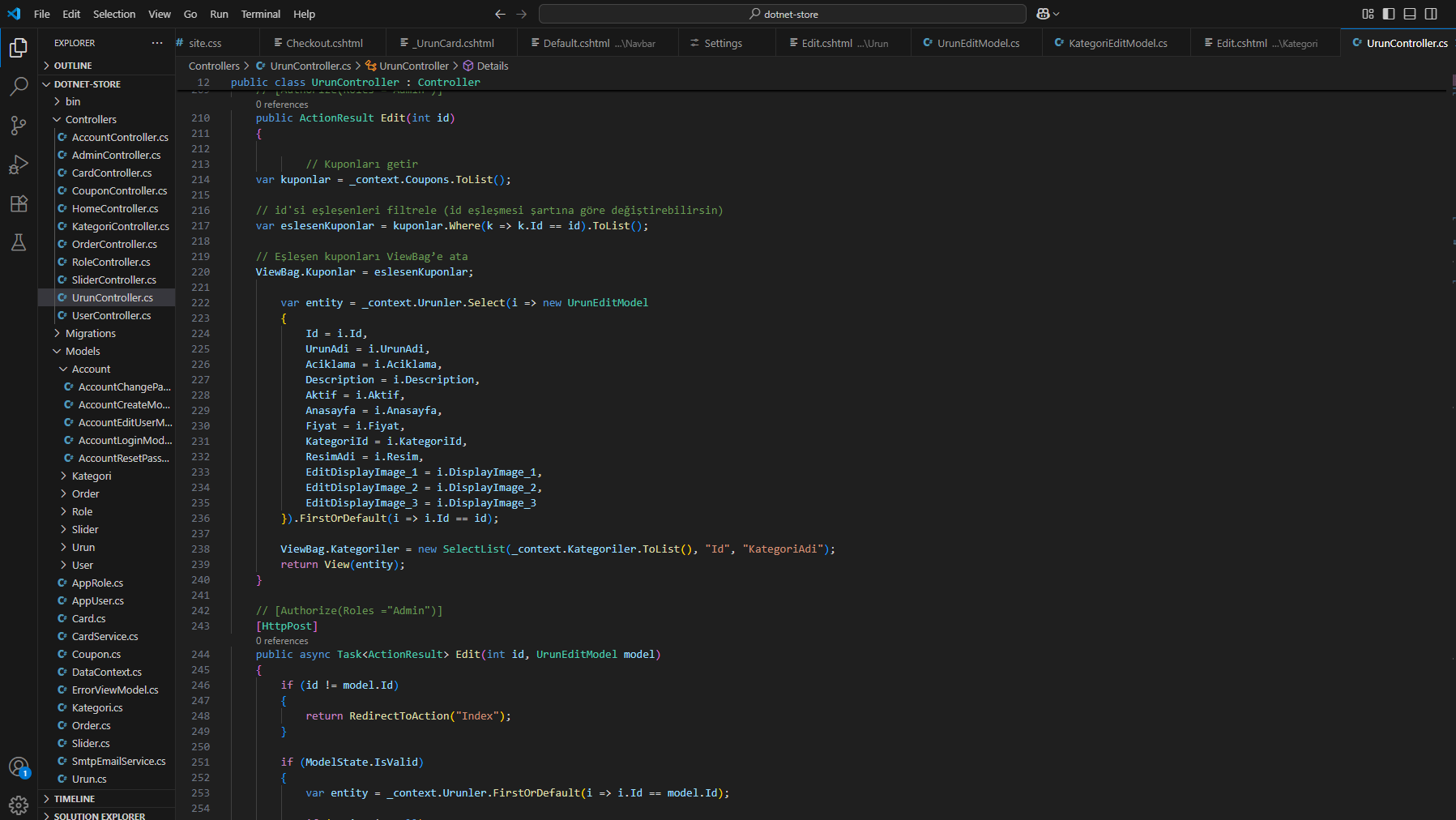The height and width of the screenshot is (820, 1456).
Task: Open CouponController.cs file
Action: [106, 190]
